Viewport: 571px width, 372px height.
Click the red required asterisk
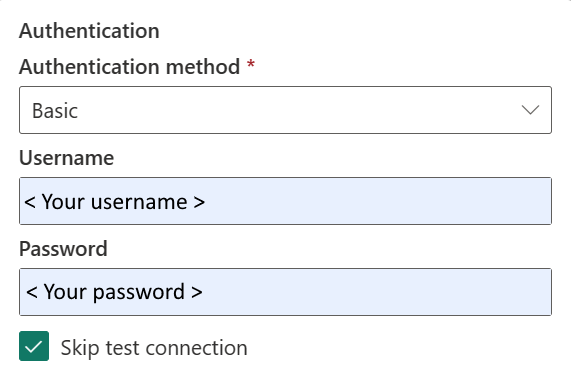(x=251, y=64)
